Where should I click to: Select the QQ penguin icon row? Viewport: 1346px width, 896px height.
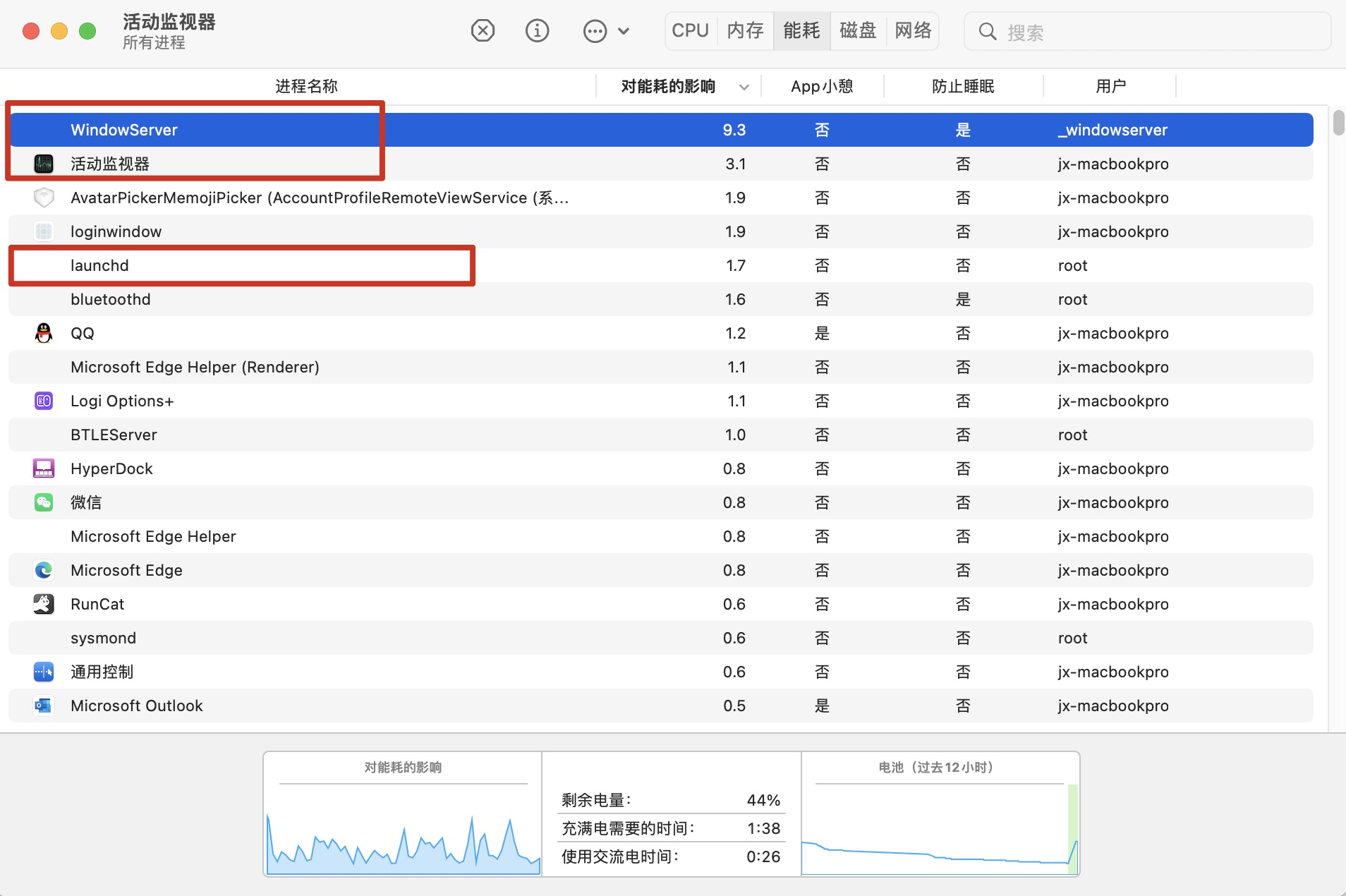tap(44, 333)
